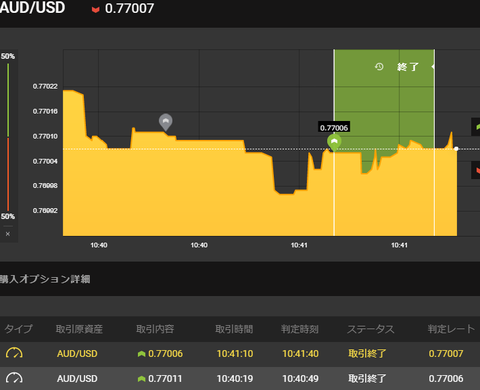Click 取引終了 status in the 10:41:10 row
Viewport: 480px width, 390px height.
[x=367, y=353]
